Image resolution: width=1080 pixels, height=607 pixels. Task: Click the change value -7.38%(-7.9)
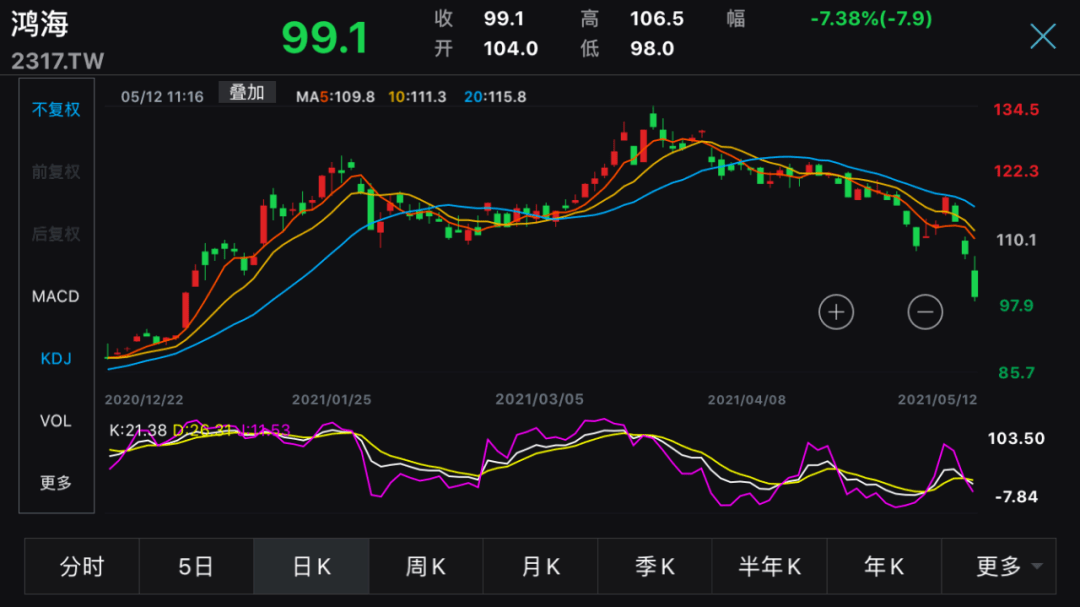(871, 19)
